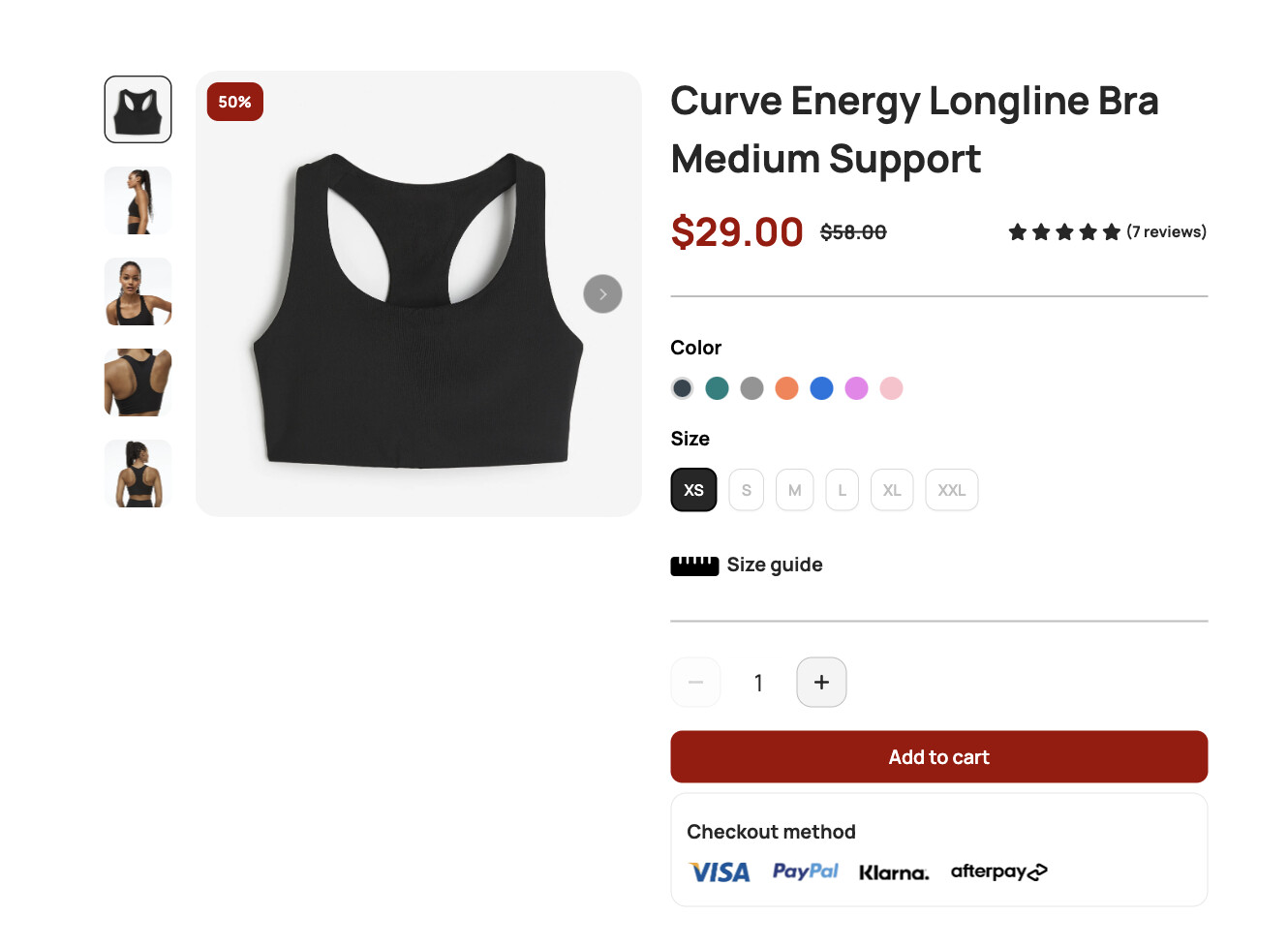Select size XXL
1288x947 pixels.
[x=951, y=490]
